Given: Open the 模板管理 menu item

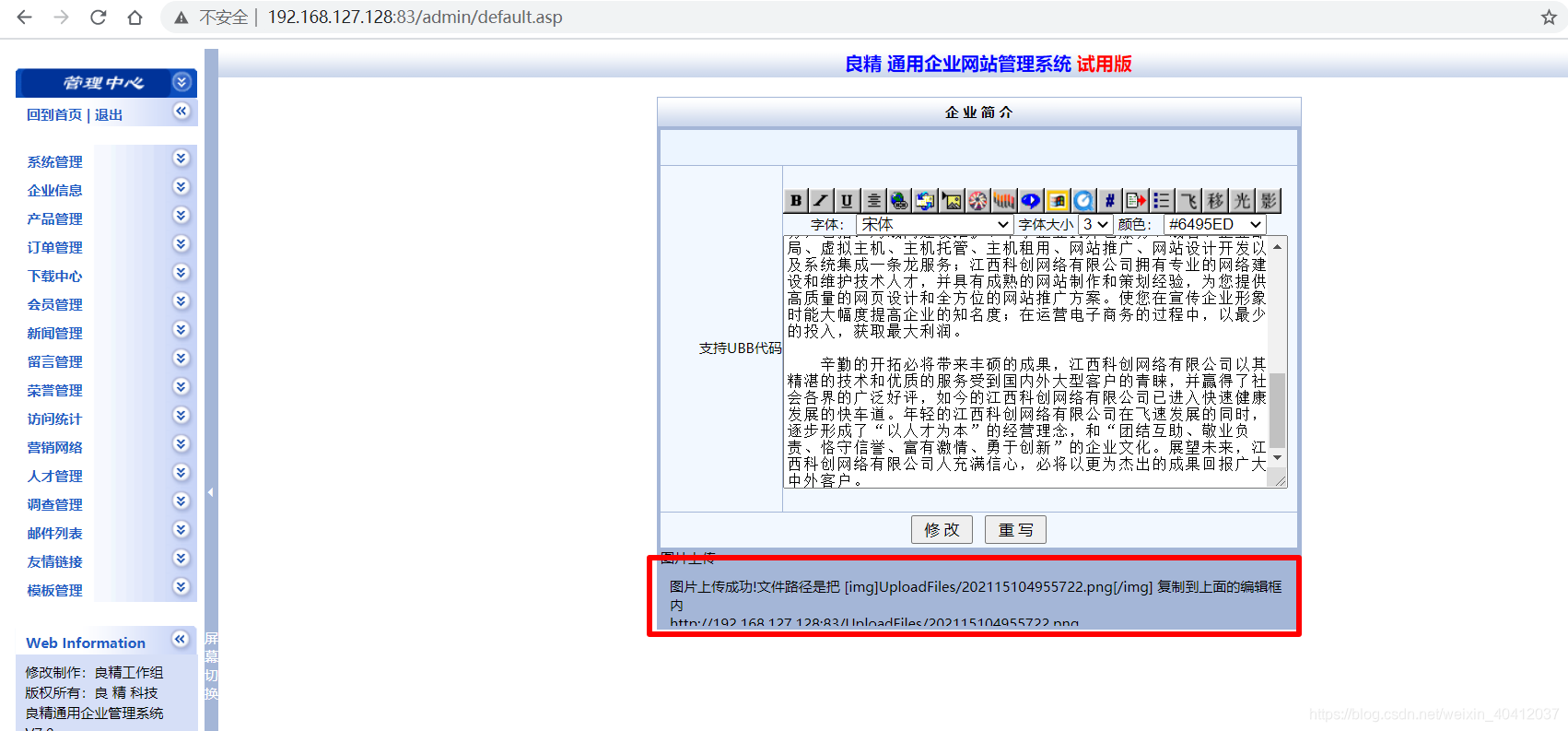Looking at the screenshot, I should [x=55, y=591].
